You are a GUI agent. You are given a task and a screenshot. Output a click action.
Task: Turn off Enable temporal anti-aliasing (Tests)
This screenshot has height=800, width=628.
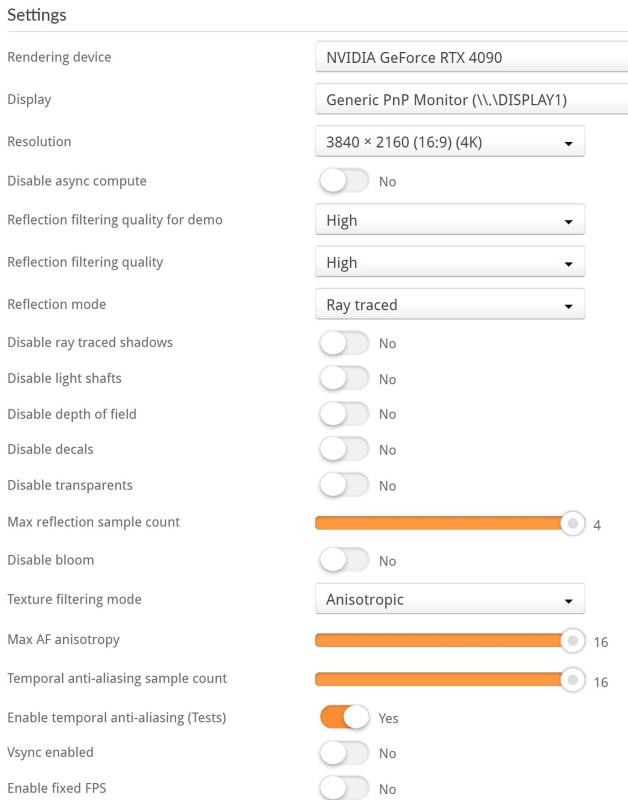tap(343, 717)
